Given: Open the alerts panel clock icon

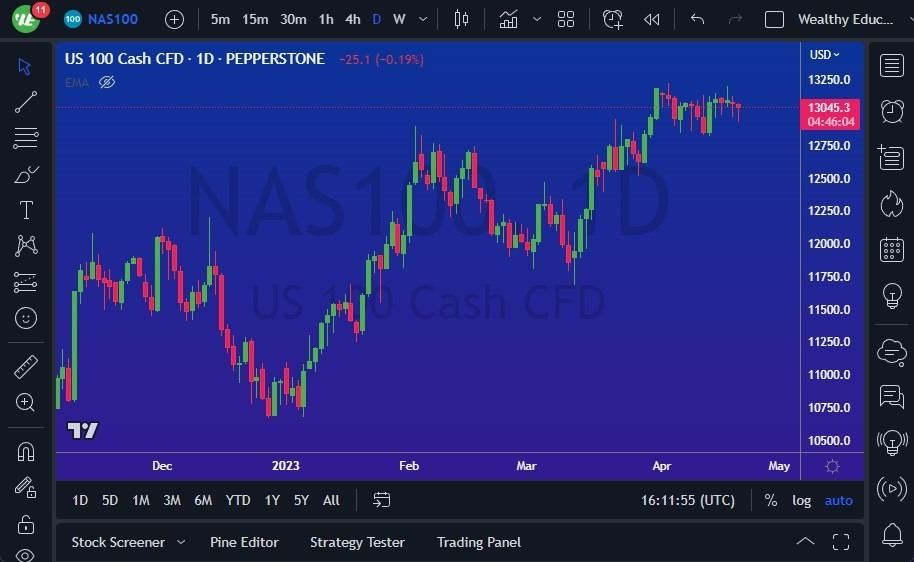Looking at the screenshot, I should point(892,111).
